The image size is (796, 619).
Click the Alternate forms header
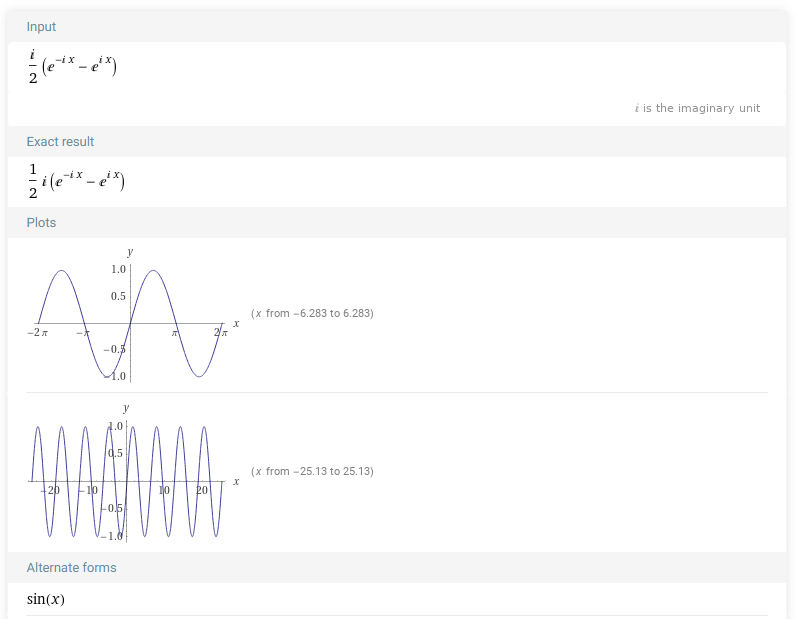click(x=71, y=568)
